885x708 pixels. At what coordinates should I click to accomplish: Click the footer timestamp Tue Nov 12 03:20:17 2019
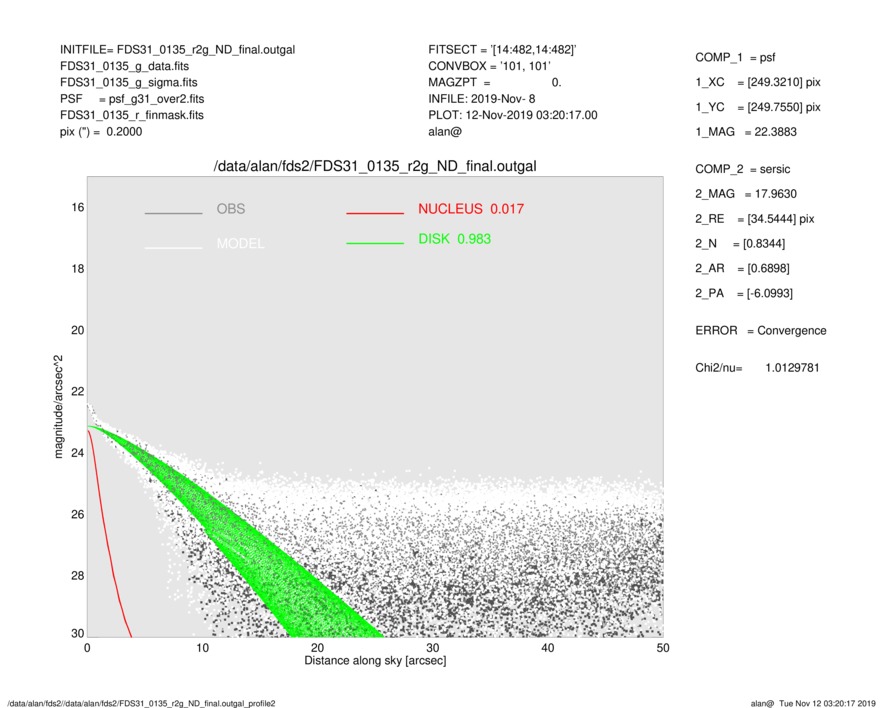(827, 703)
